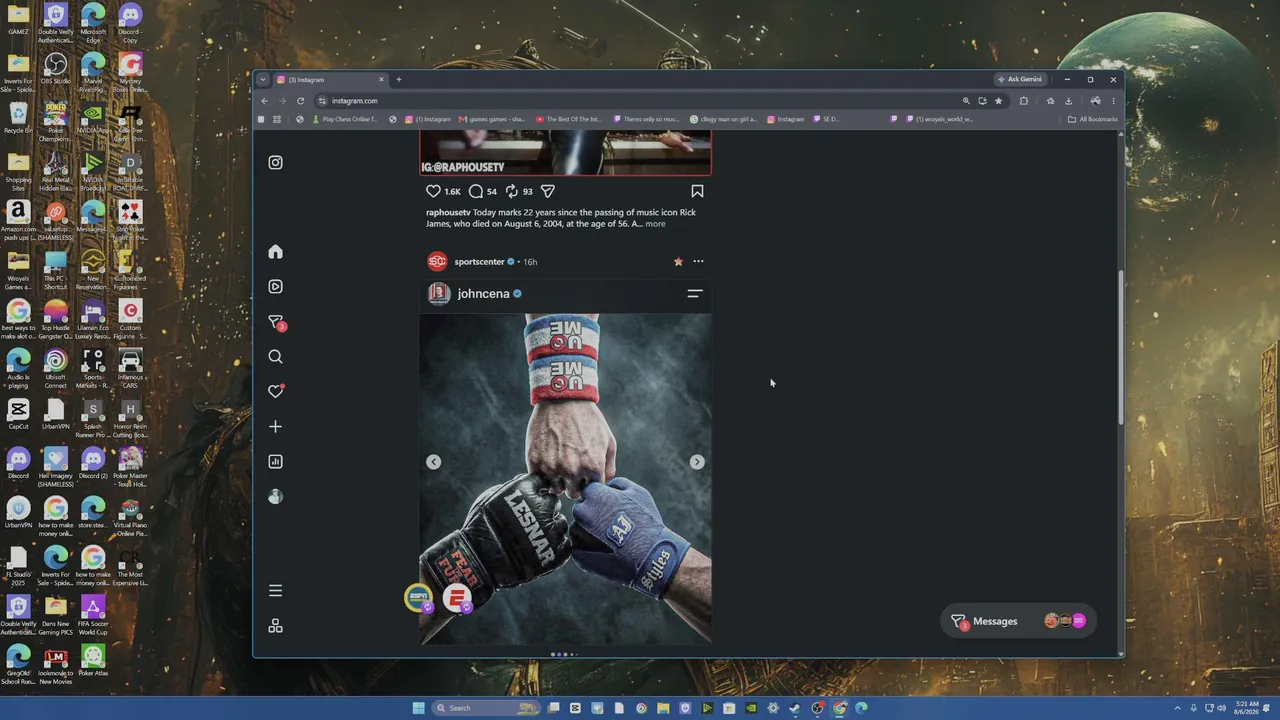The image size is (1280, 720).
Task: Bookmark this page with the star
Action: point(998,101)
